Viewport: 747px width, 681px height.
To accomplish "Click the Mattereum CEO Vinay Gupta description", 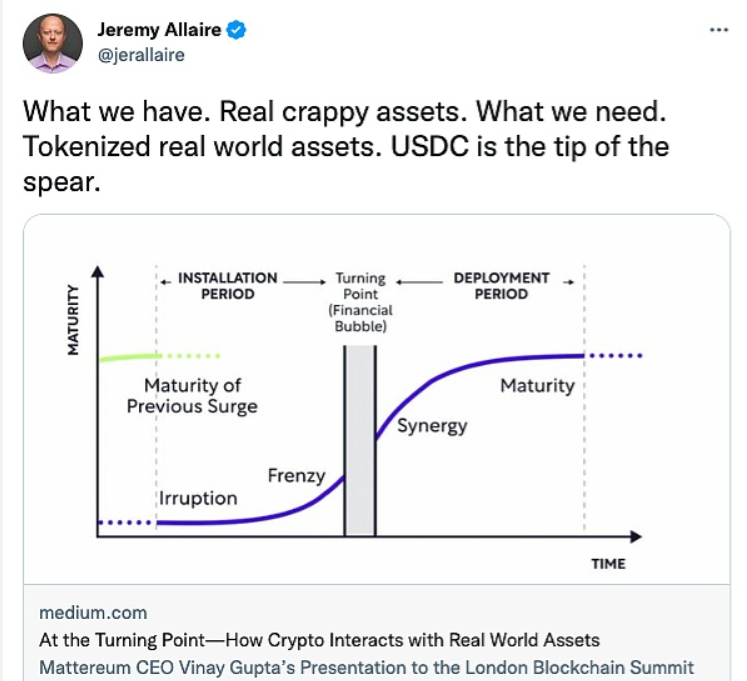I will pyautogui.click(x=366, y=667).
